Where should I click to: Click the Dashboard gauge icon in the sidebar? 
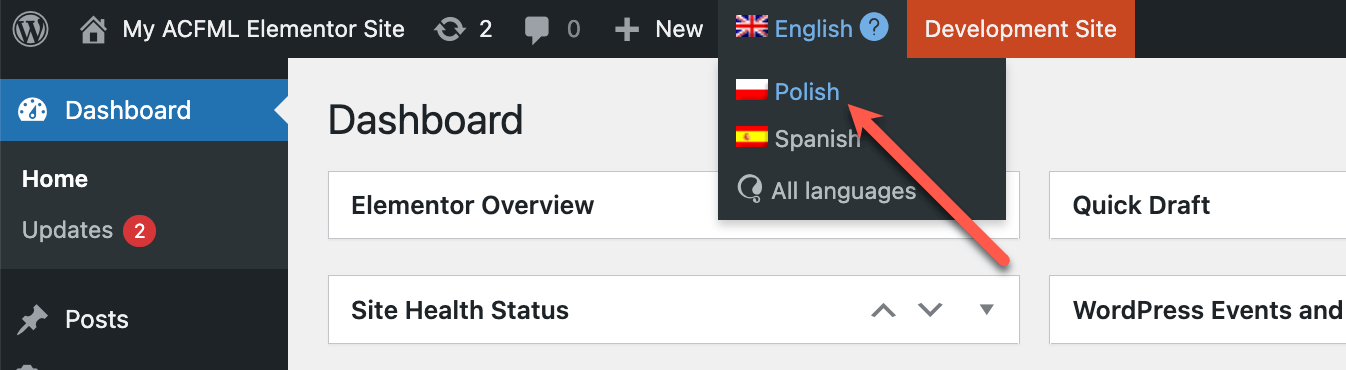(33, 110)
